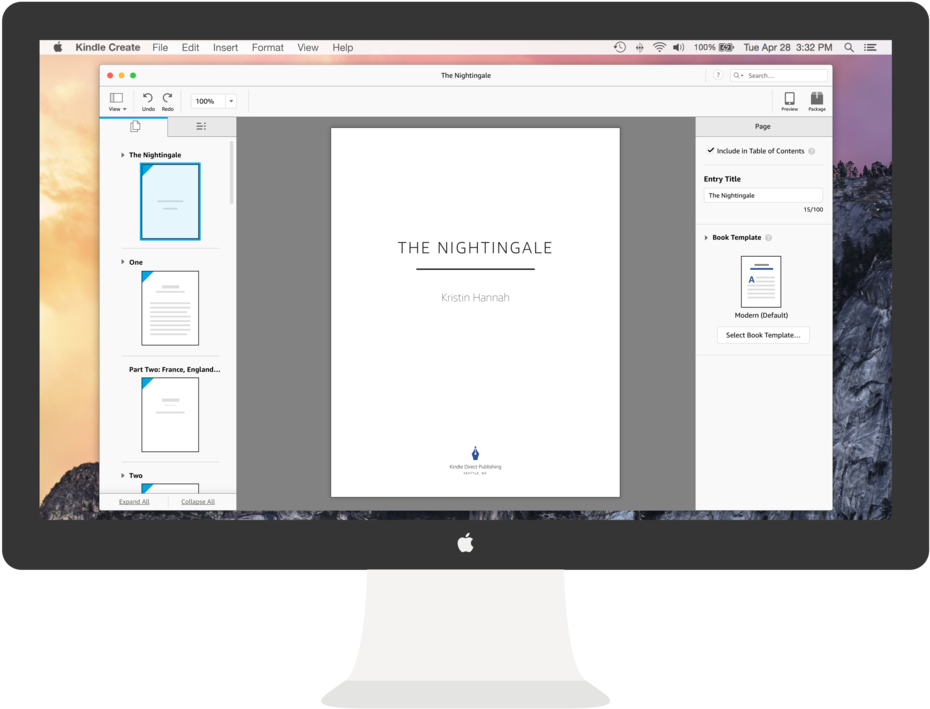
Task: Open the Insert menu
Action: point(225,47)
